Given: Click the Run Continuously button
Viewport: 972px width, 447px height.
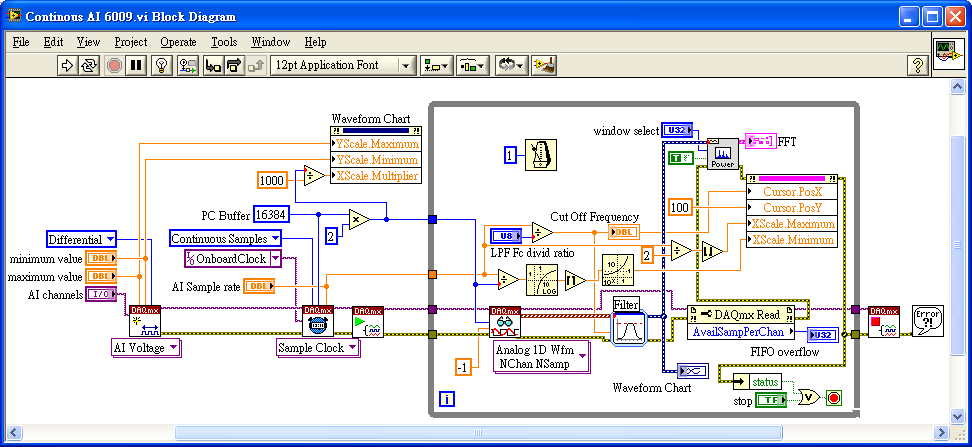Looking at the screenshot, I should pos(89,65).
